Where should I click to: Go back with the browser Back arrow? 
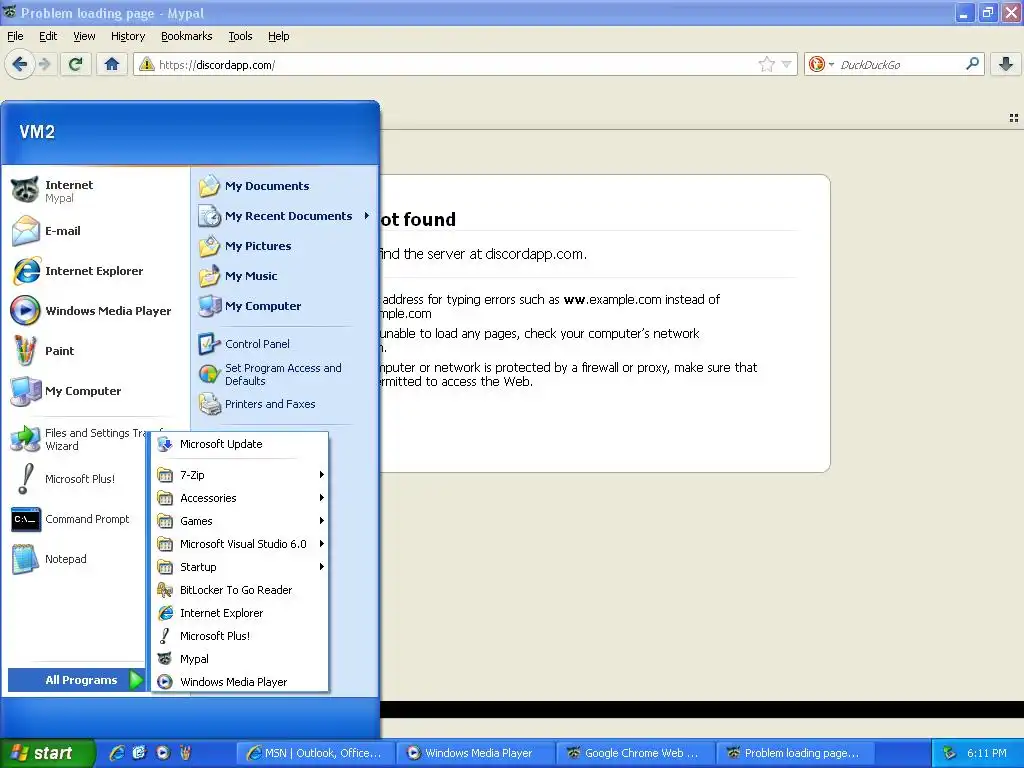(20, 65)
